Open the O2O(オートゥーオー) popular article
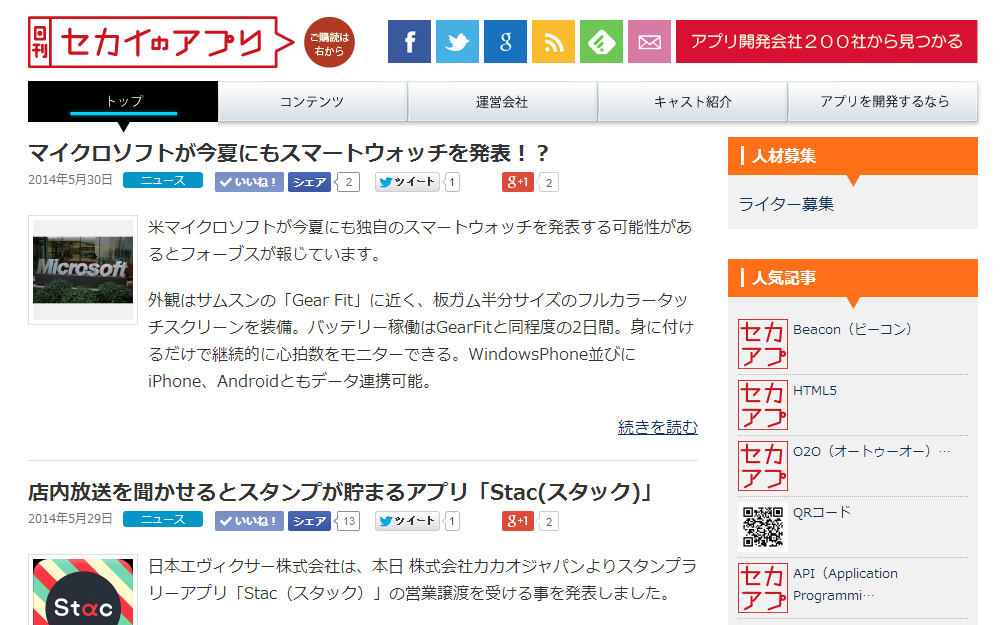This screenshot has width=1004, height=625. [871, 451]
